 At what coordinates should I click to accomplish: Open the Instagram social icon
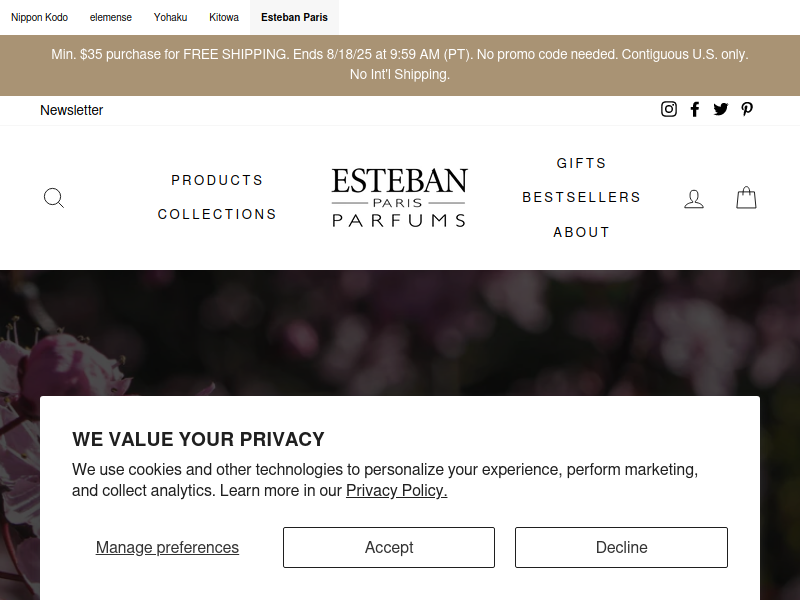[669, 109]
